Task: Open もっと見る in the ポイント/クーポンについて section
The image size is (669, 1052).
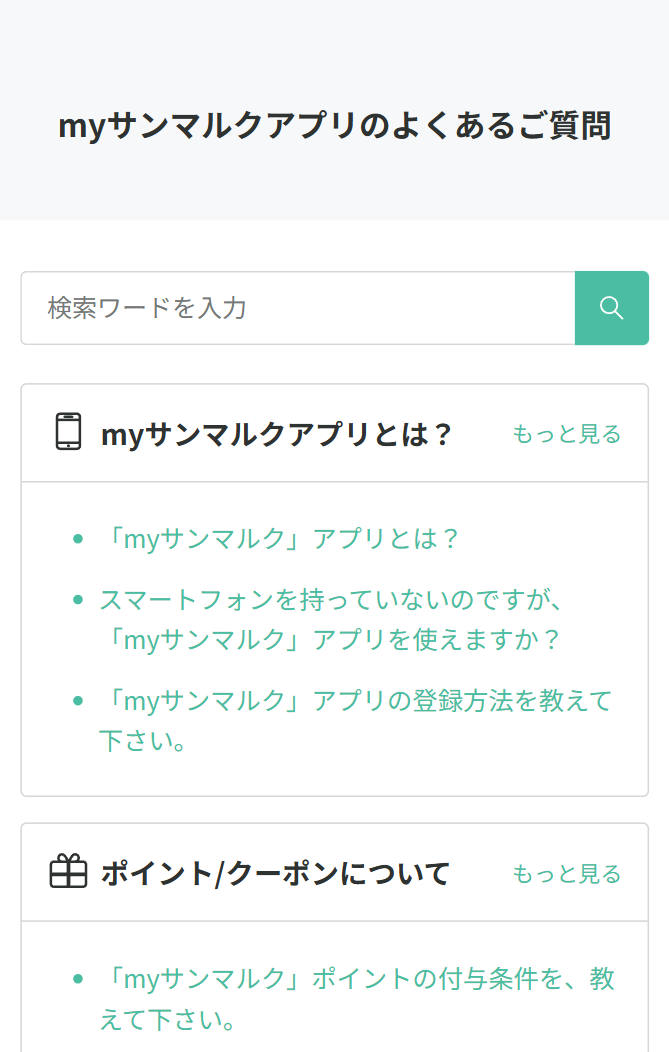Action: tap(566, 874)
